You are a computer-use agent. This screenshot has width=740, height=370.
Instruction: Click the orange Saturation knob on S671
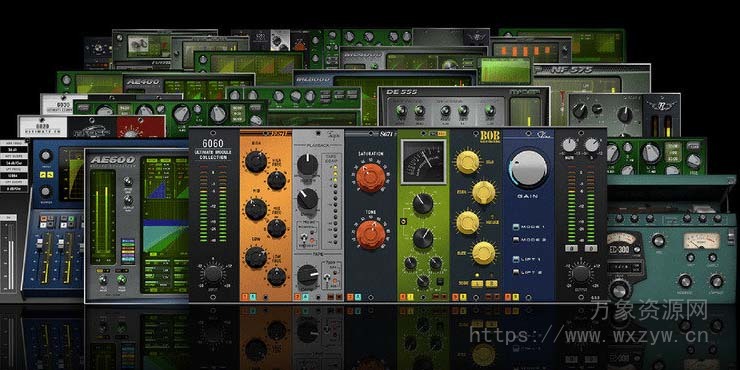pos(370,177)
